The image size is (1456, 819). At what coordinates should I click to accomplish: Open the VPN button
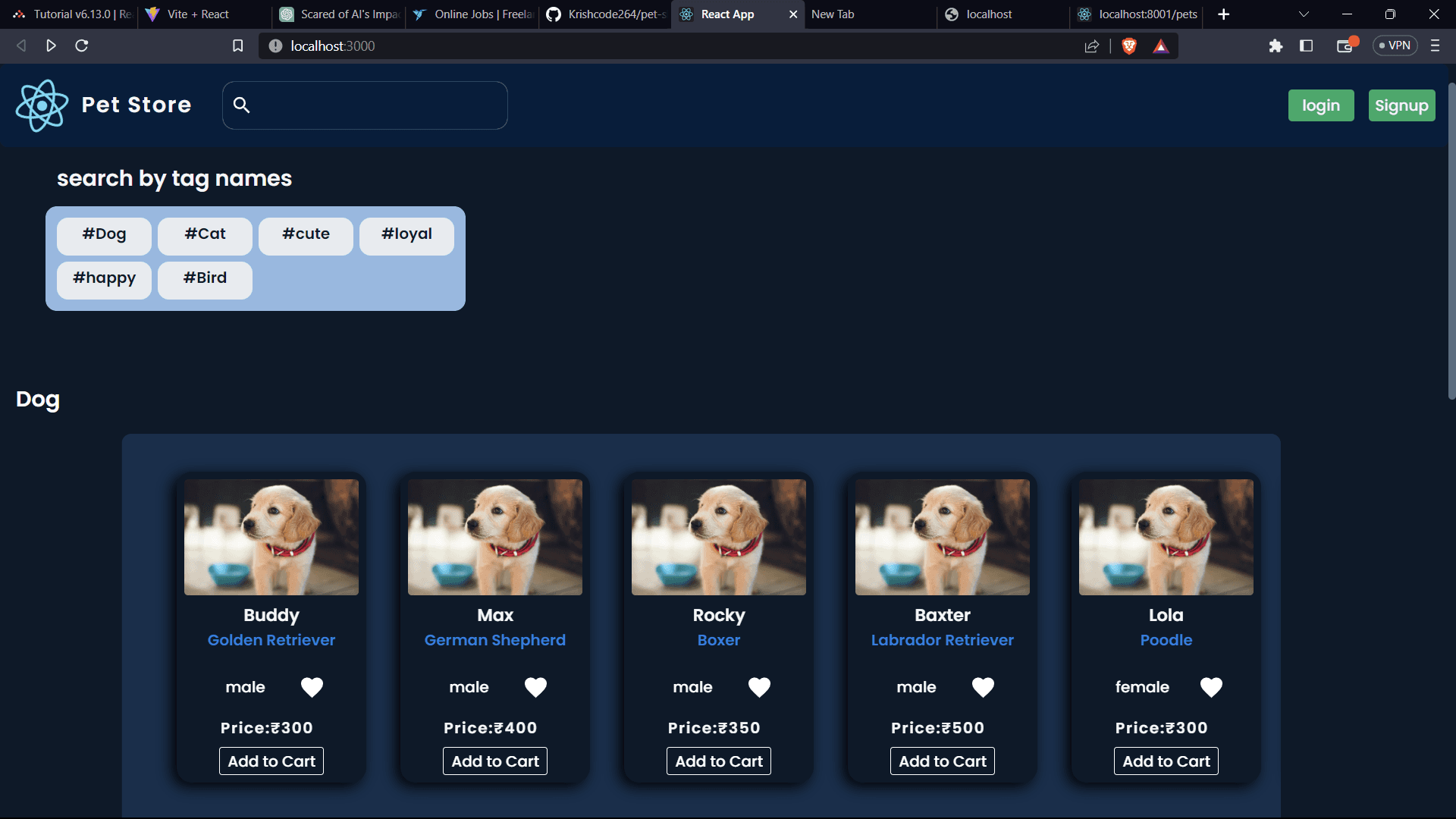coord(1395,46)
